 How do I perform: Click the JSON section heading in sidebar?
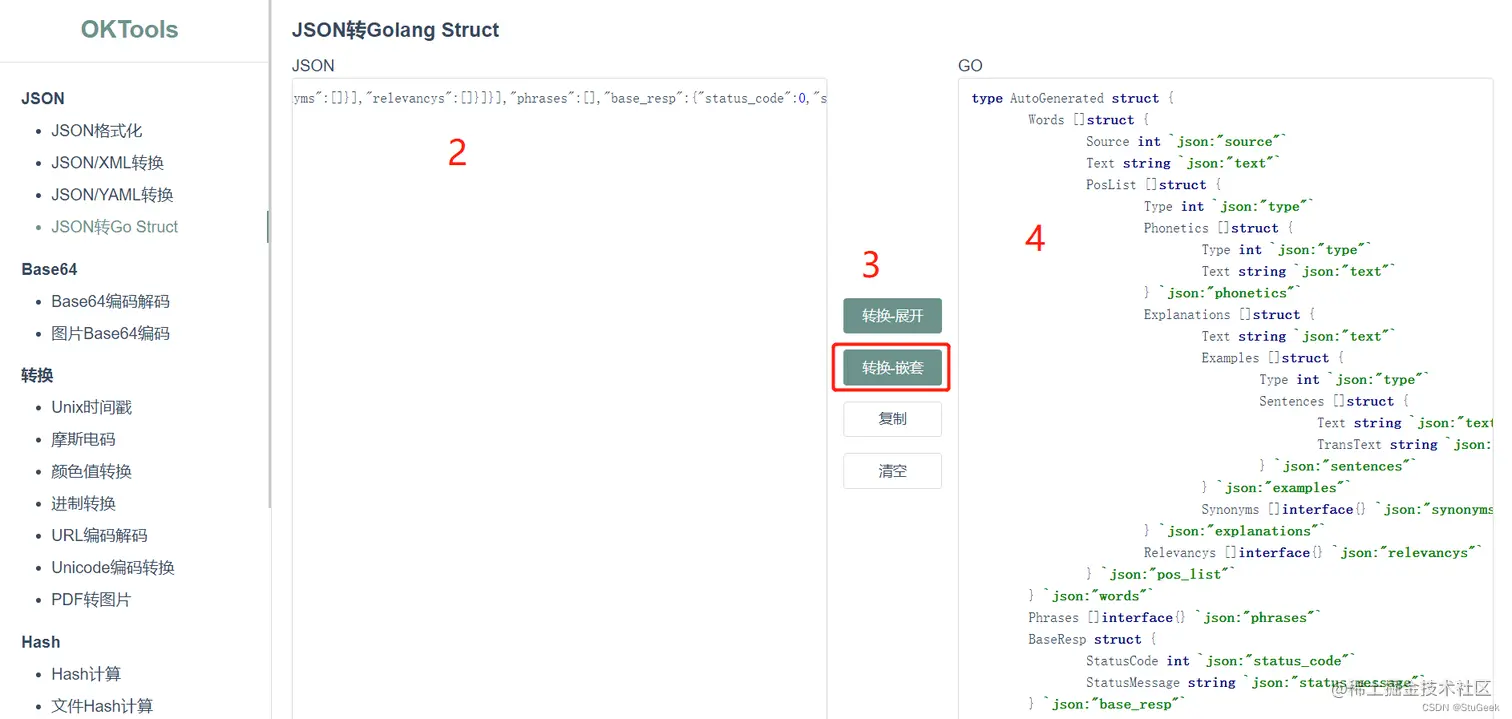coord(43,99)
